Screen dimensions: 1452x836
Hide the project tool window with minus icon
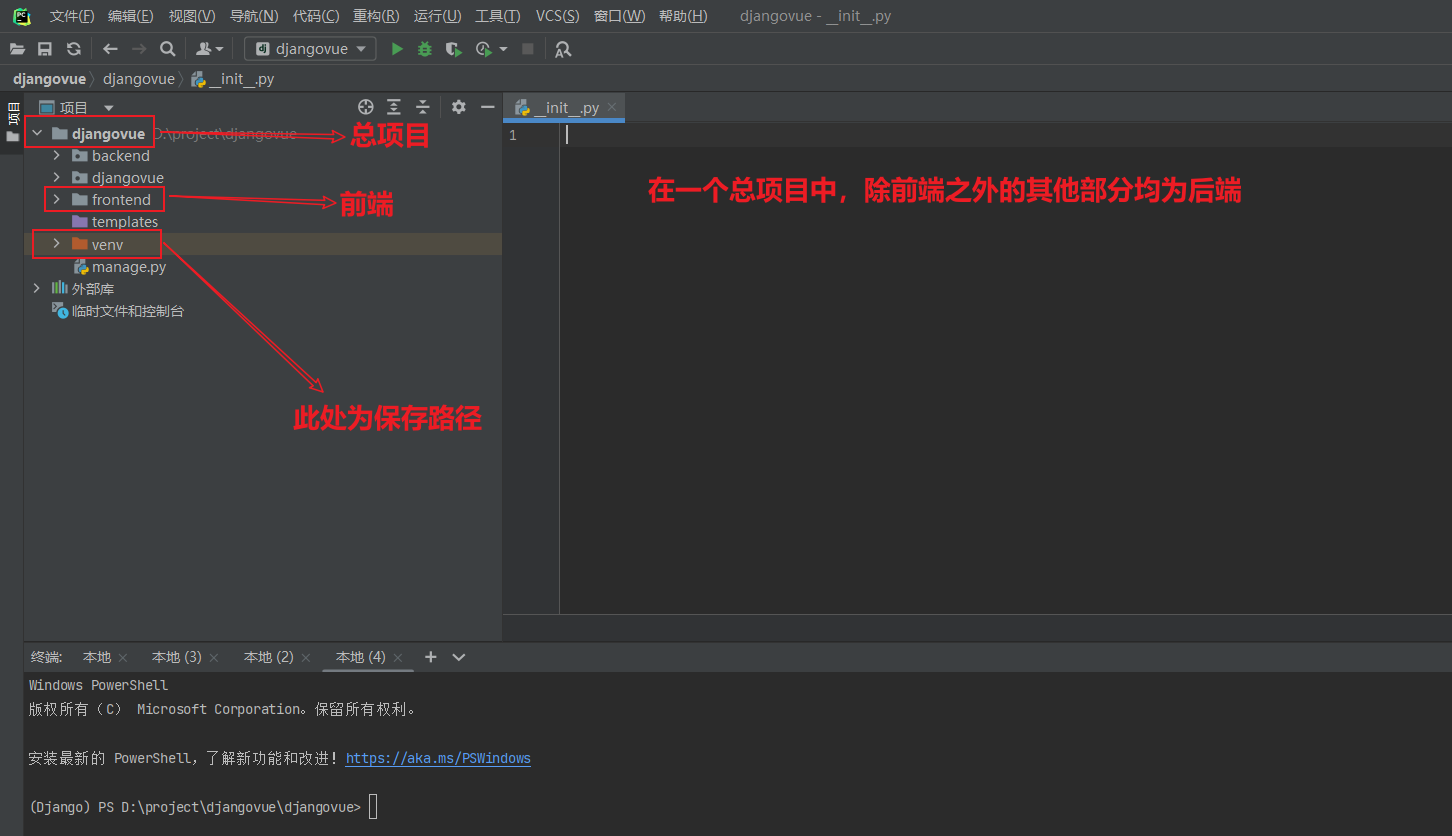pos(487,106)
